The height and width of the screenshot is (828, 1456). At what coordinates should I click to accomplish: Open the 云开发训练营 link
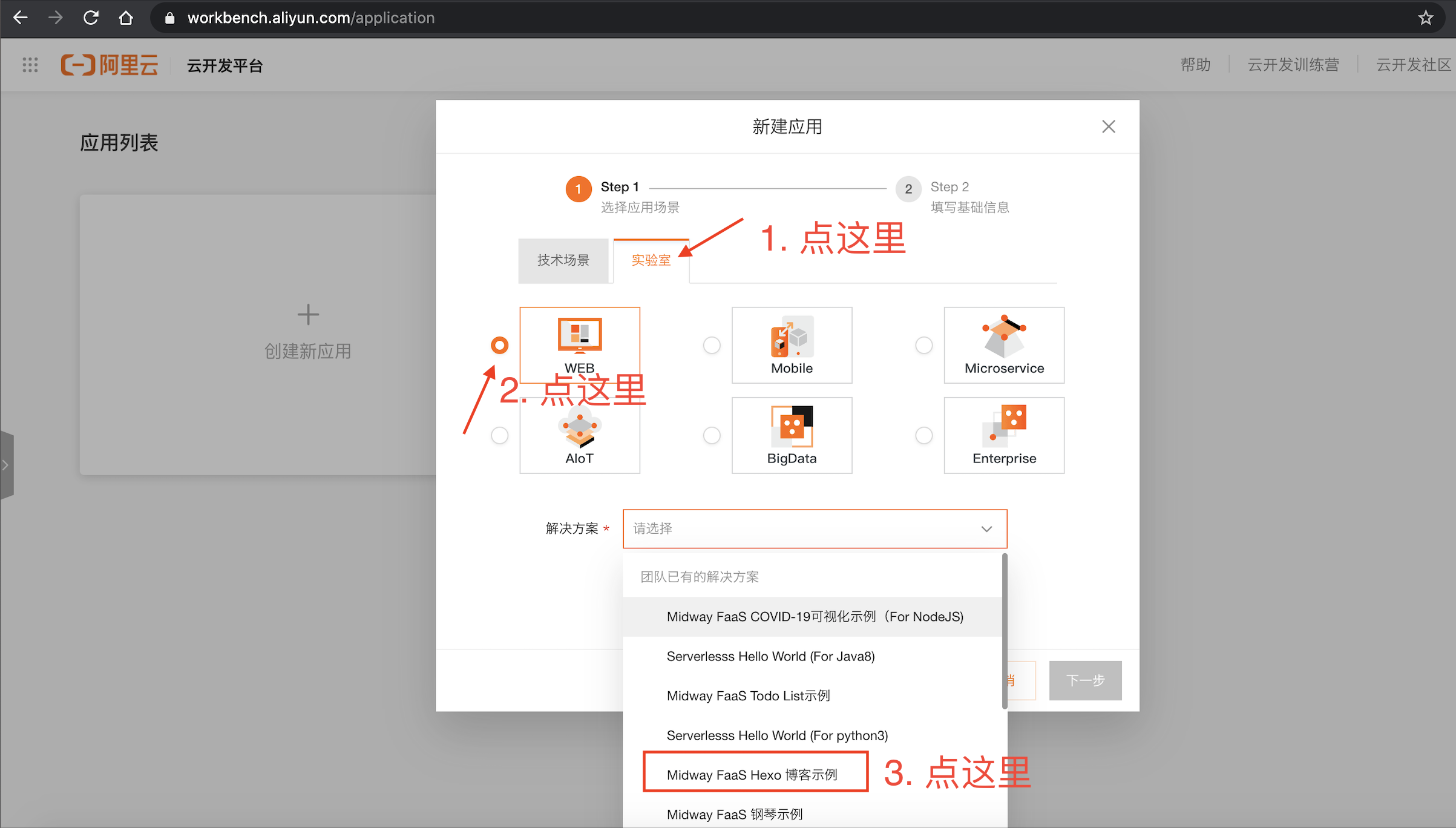pos(1293,65)
